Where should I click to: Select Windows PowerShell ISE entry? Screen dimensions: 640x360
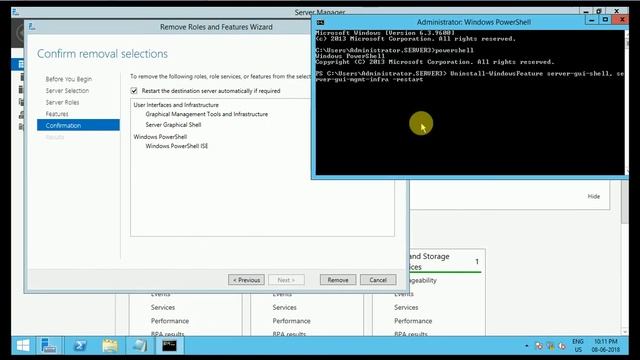pos(176,146)
